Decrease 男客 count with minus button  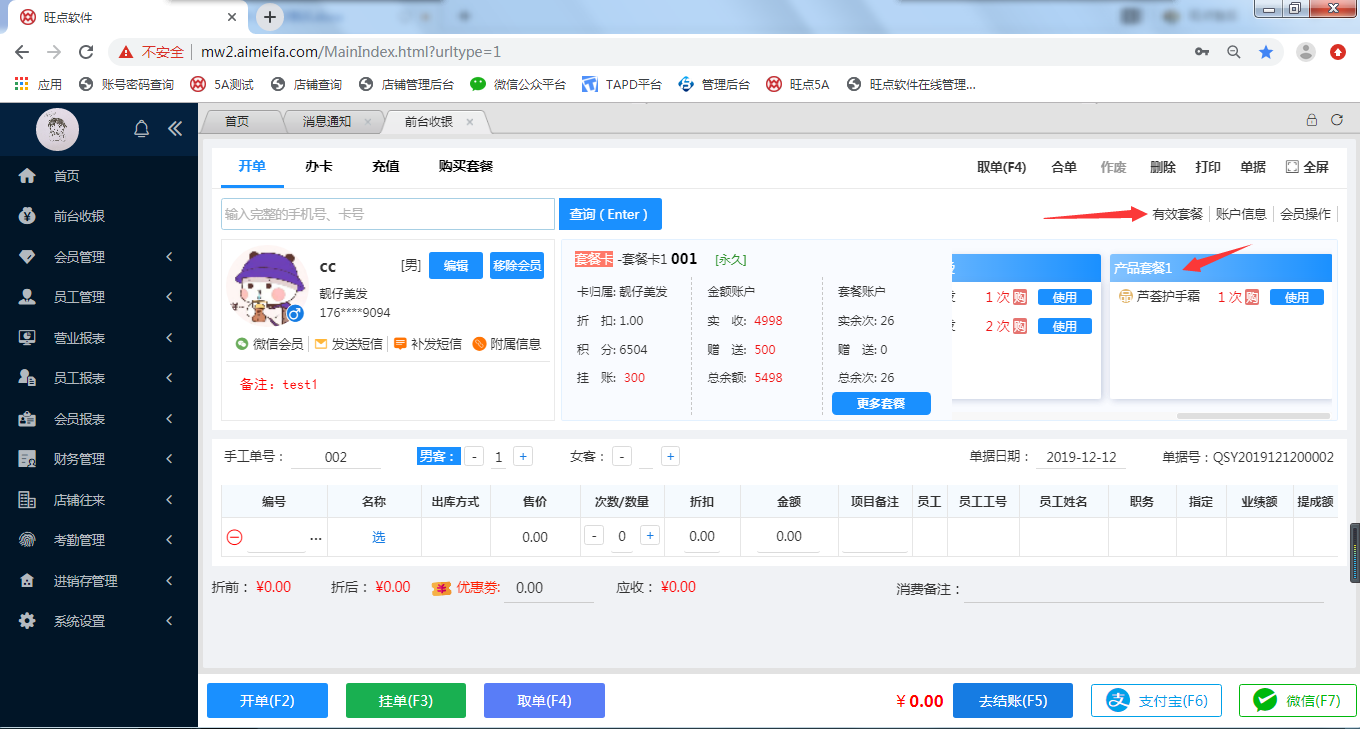coord(474,456)
